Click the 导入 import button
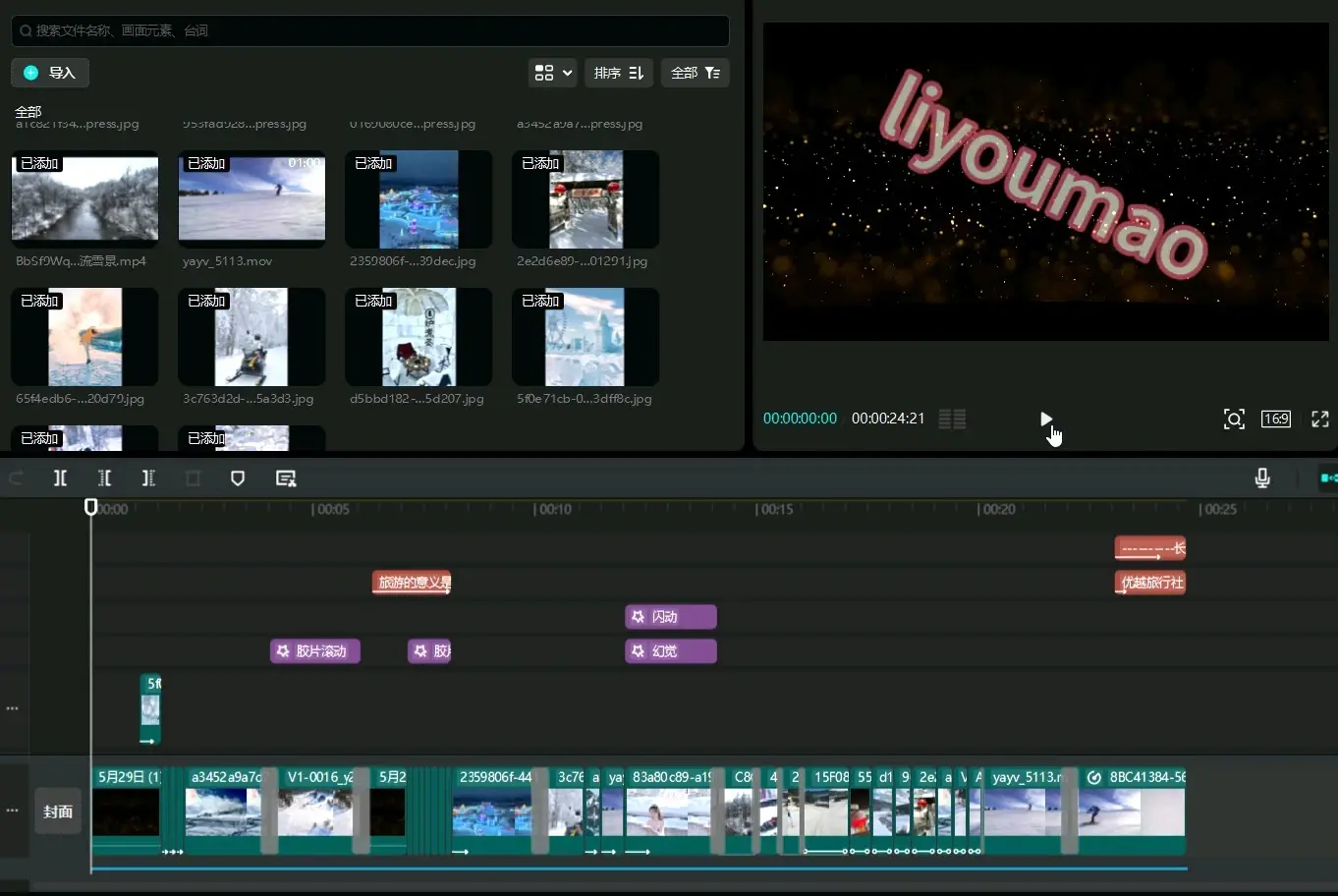Image resolution: width=1338 pixels, height=896 pixels. coord(50,73)
